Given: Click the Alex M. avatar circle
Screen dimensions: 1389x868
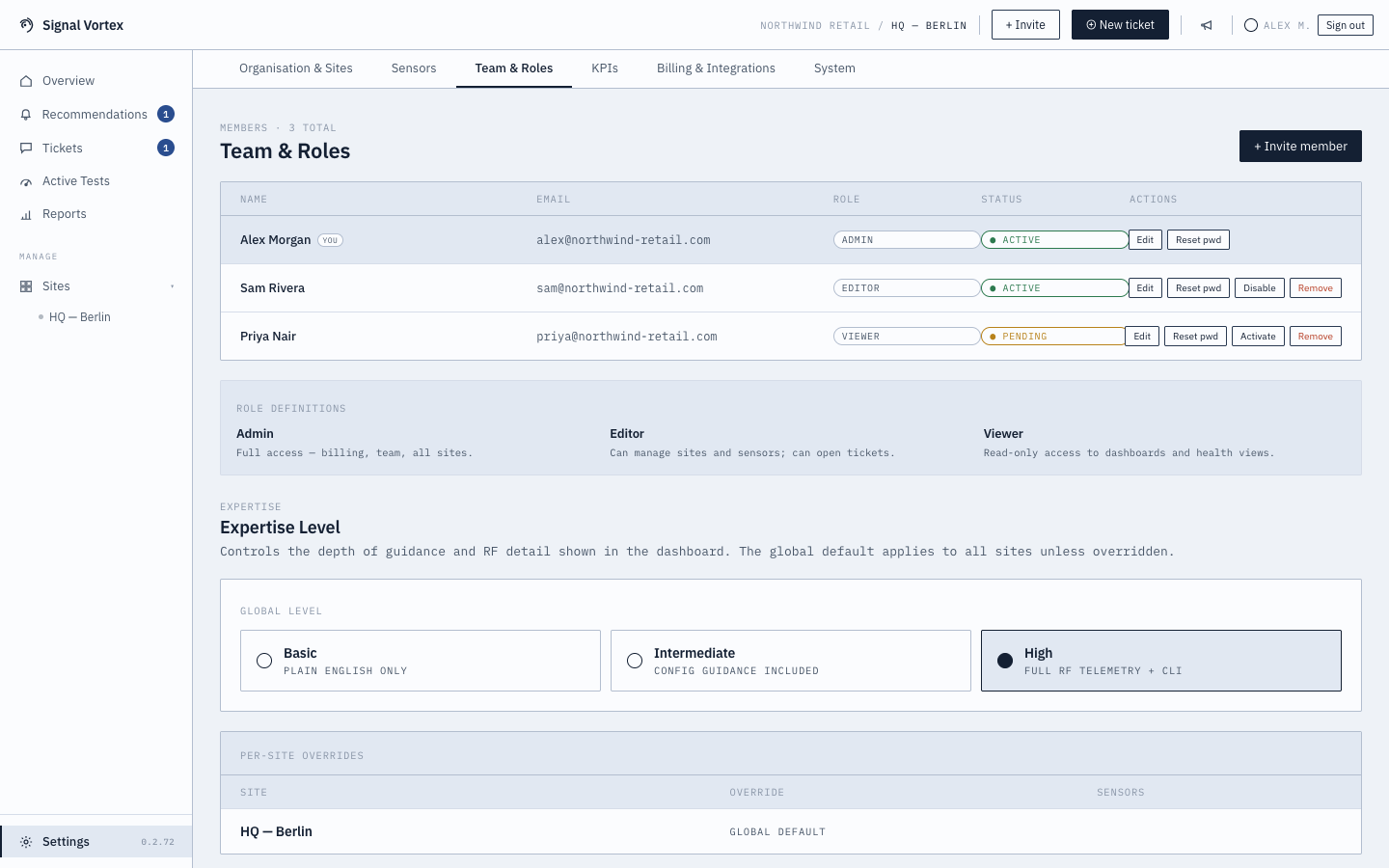Looking at the screenshot, I should [1251, 25].
